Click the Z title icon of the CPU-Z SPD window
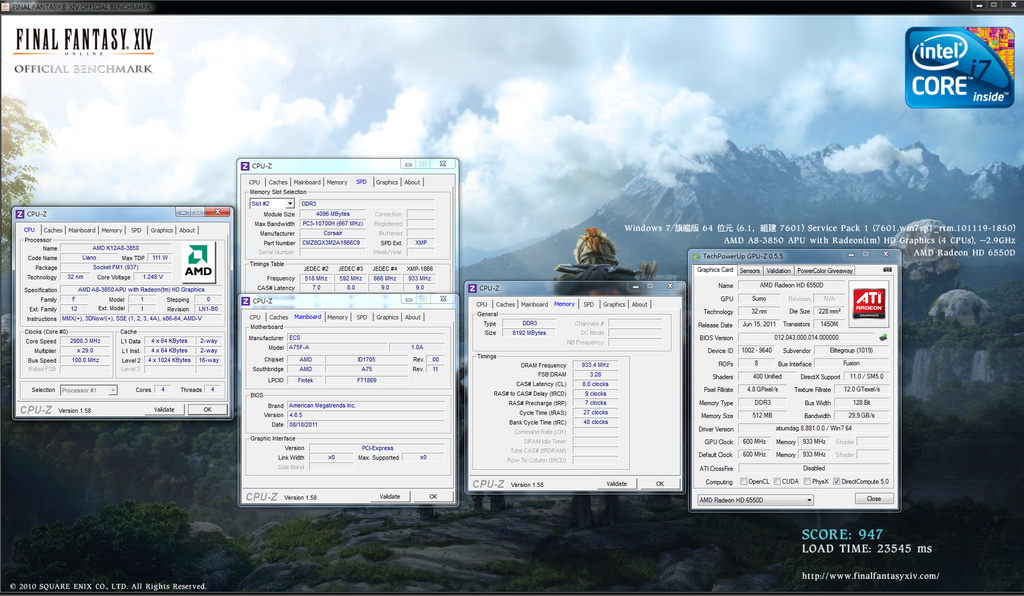Viewport: 1024px width, 596px height. [245, 166]
